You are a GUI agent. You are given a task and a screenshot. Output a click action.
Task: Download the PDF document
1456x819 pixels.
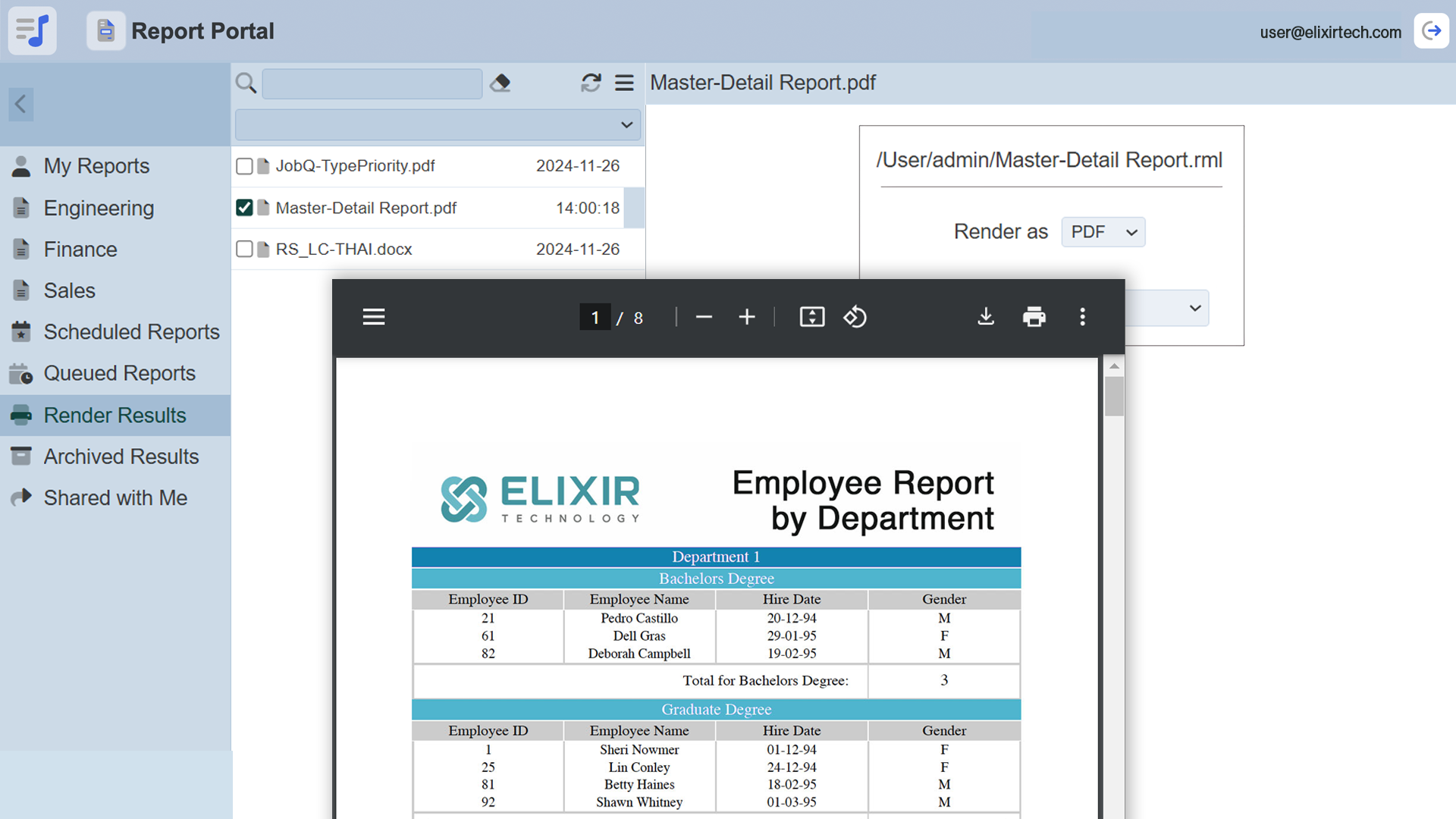(985, 316)
